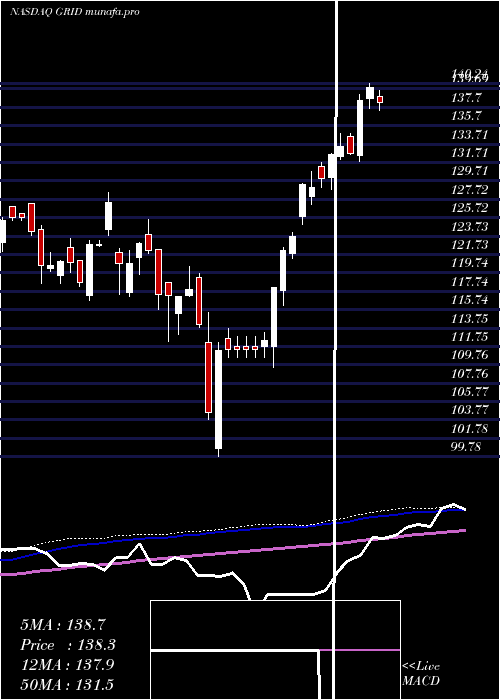The image size is (500, 700).
Task: Click the 129.71 price axis label
Action: (x=469, y=171)
